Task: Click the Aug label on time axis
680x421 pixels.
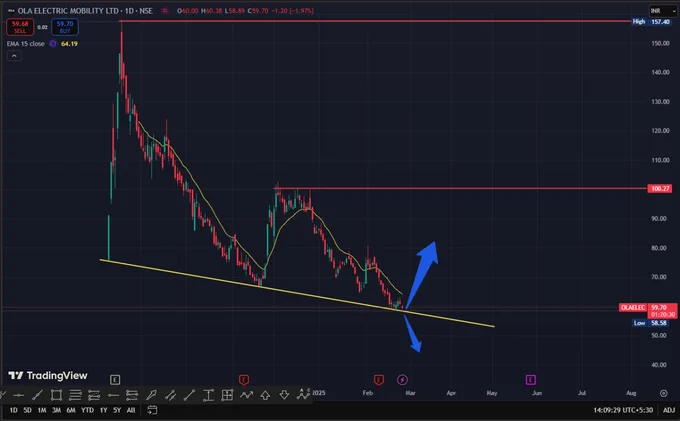Action: pyautogui.click(x=631, y=393)
